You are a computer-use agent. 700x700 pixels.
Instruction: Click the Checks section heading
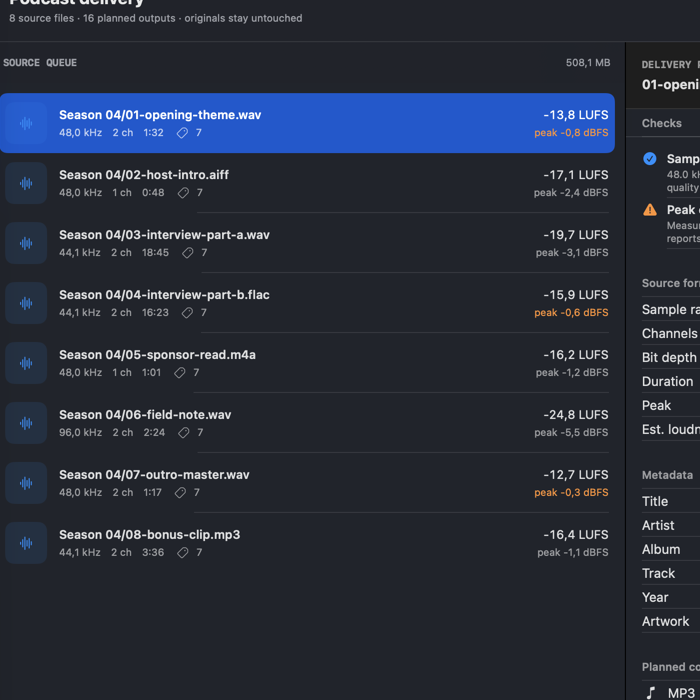point(662,123)
